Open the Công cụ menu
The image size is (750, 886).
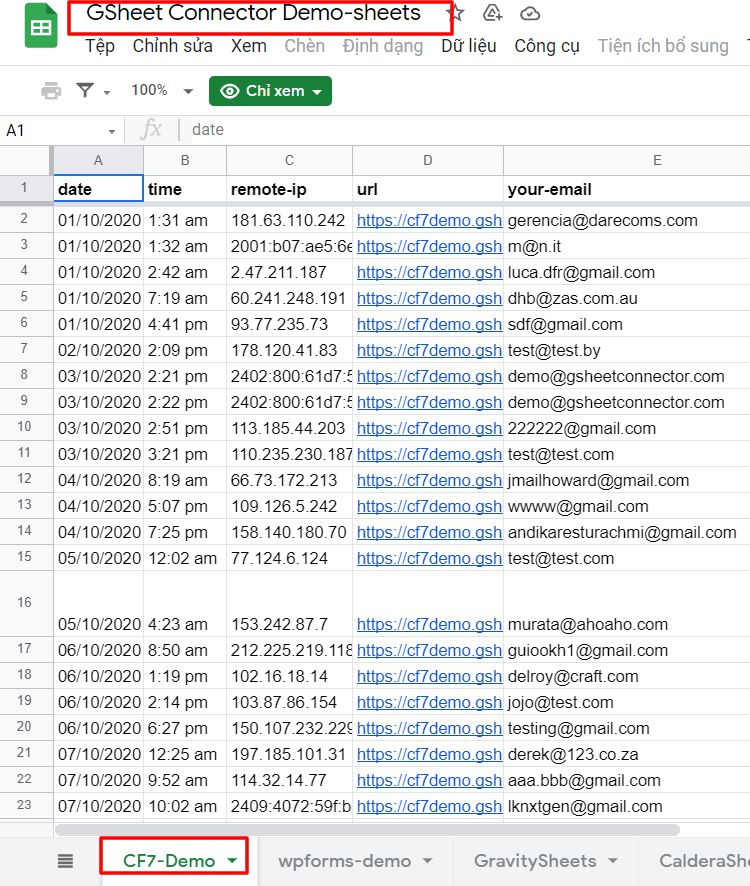(x=547, y=46)
